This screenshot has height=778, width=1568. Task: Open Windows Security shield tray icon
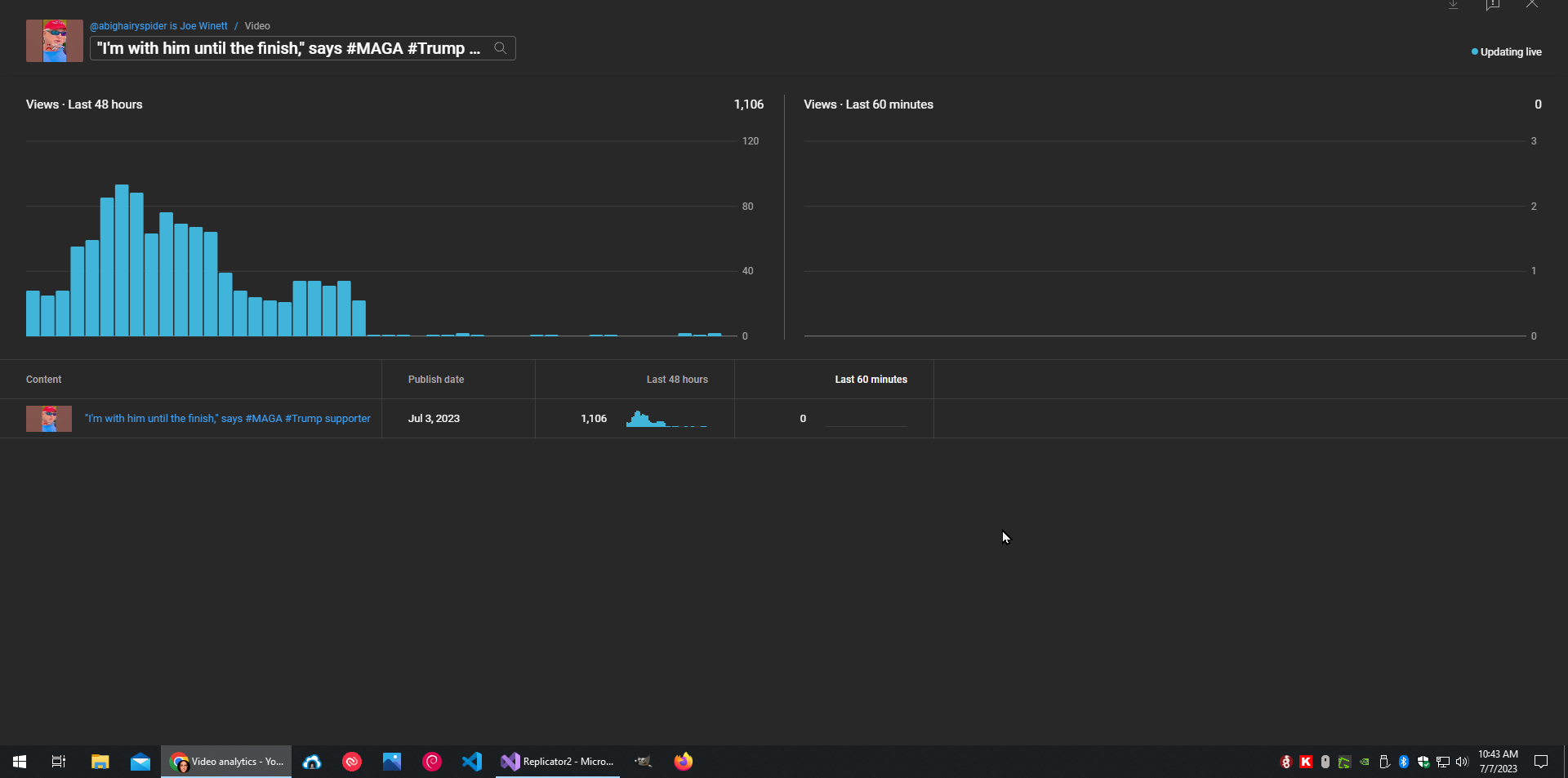pyautogui.click(x=1423, y=762)
